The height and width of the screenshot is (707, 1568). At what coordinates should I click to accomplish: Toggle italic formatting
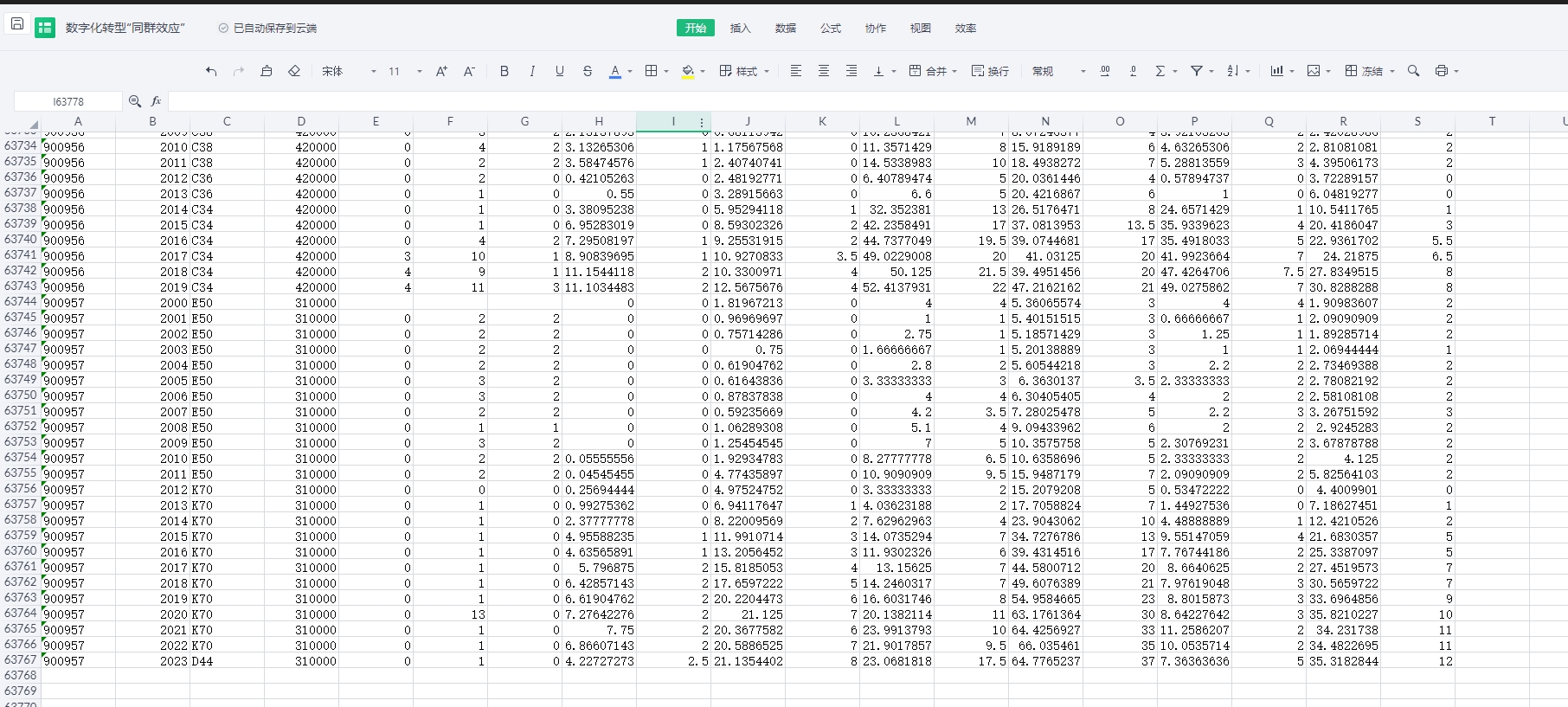point(532,71)
